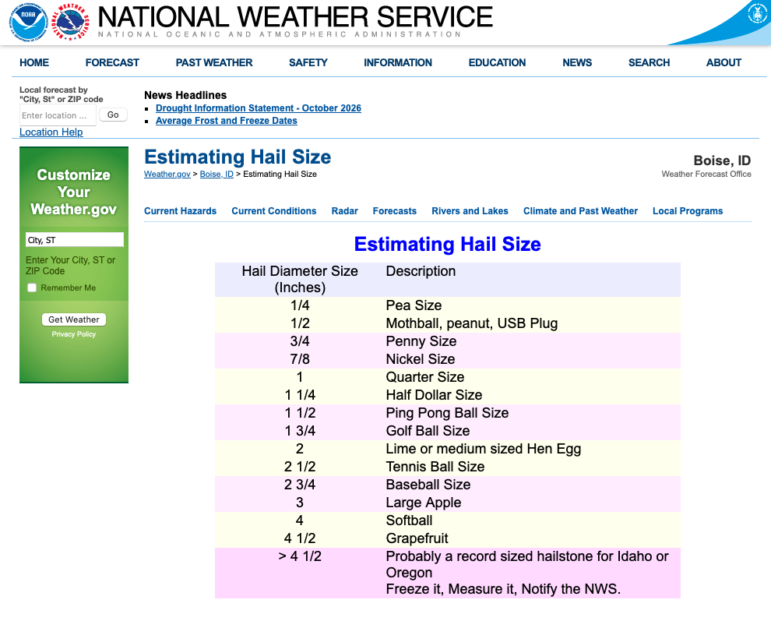Click the Half Dollar Size description
This screenshot has width=771, height=621.
pos(434,395)
